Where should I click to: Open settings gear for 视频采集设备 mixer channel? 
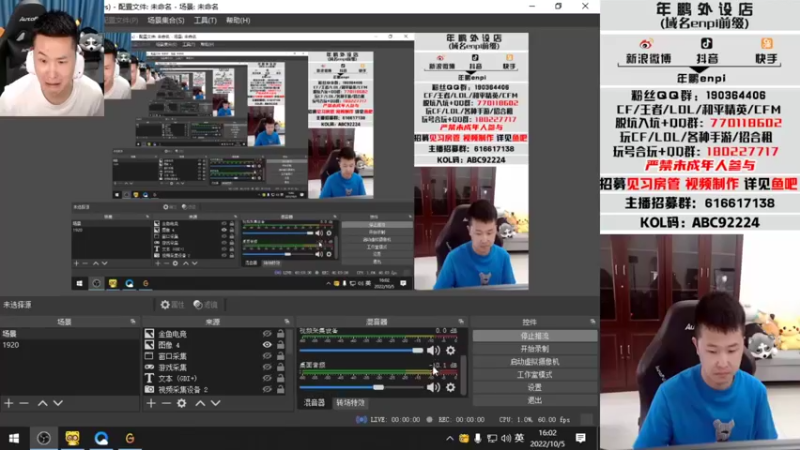coord(451,351)
